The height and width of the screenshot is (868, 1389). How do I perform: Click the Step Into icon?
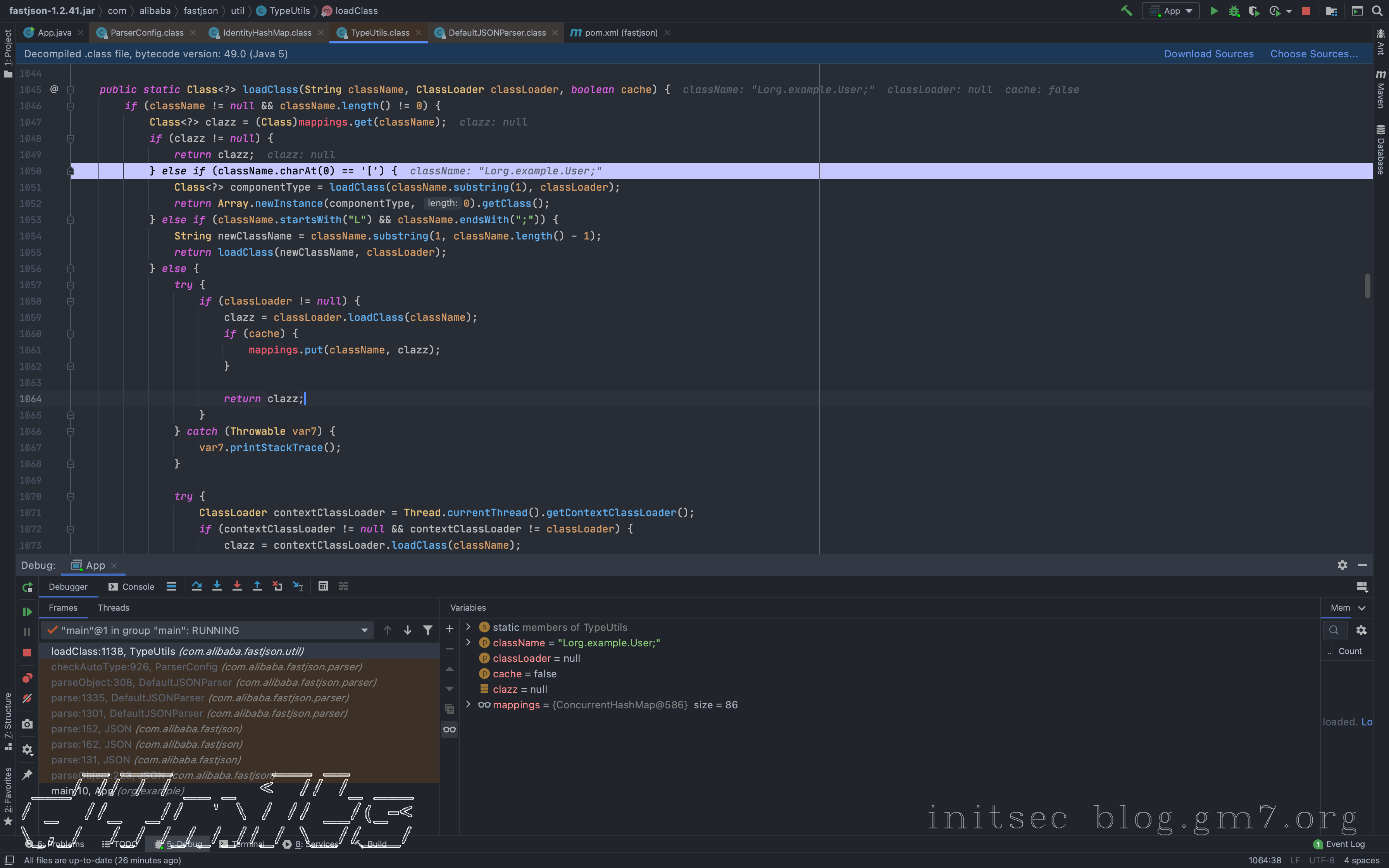coord(217,586)
